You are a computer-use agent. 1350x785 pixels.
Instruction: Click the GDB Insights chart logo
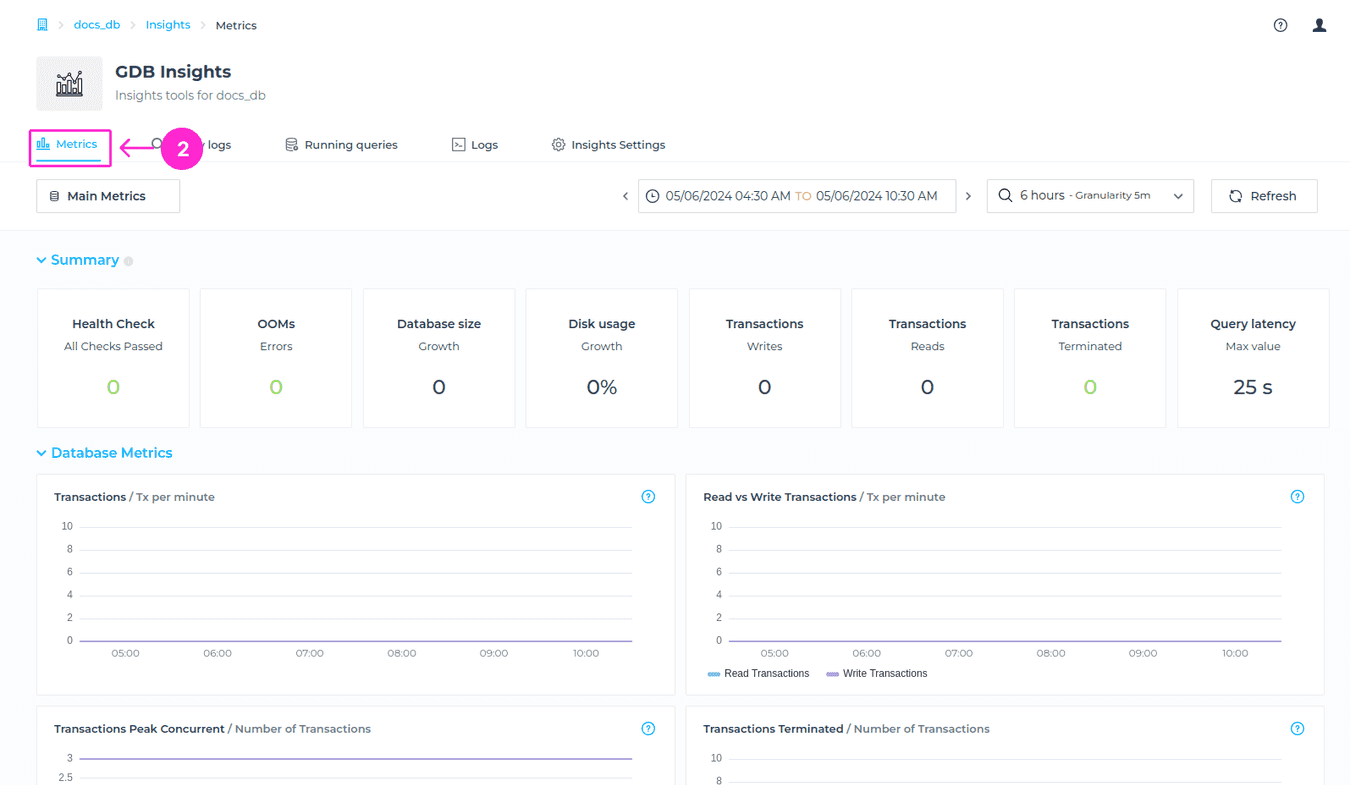click(x=69, y=83)
